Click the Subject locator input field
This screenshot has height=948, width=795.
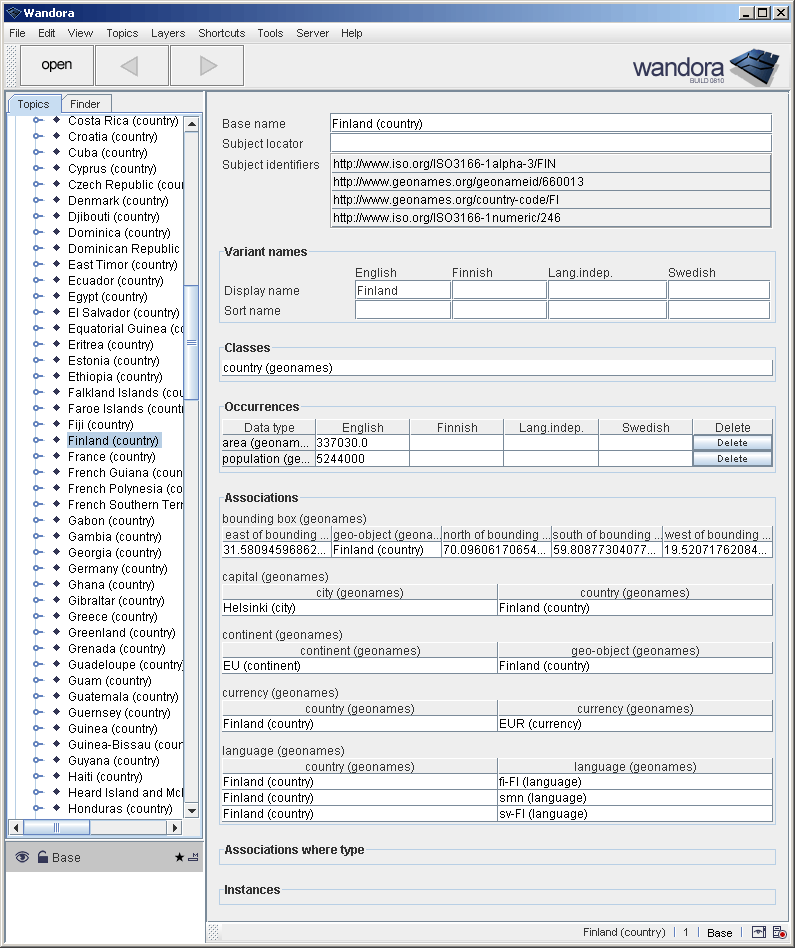point(550,143)
